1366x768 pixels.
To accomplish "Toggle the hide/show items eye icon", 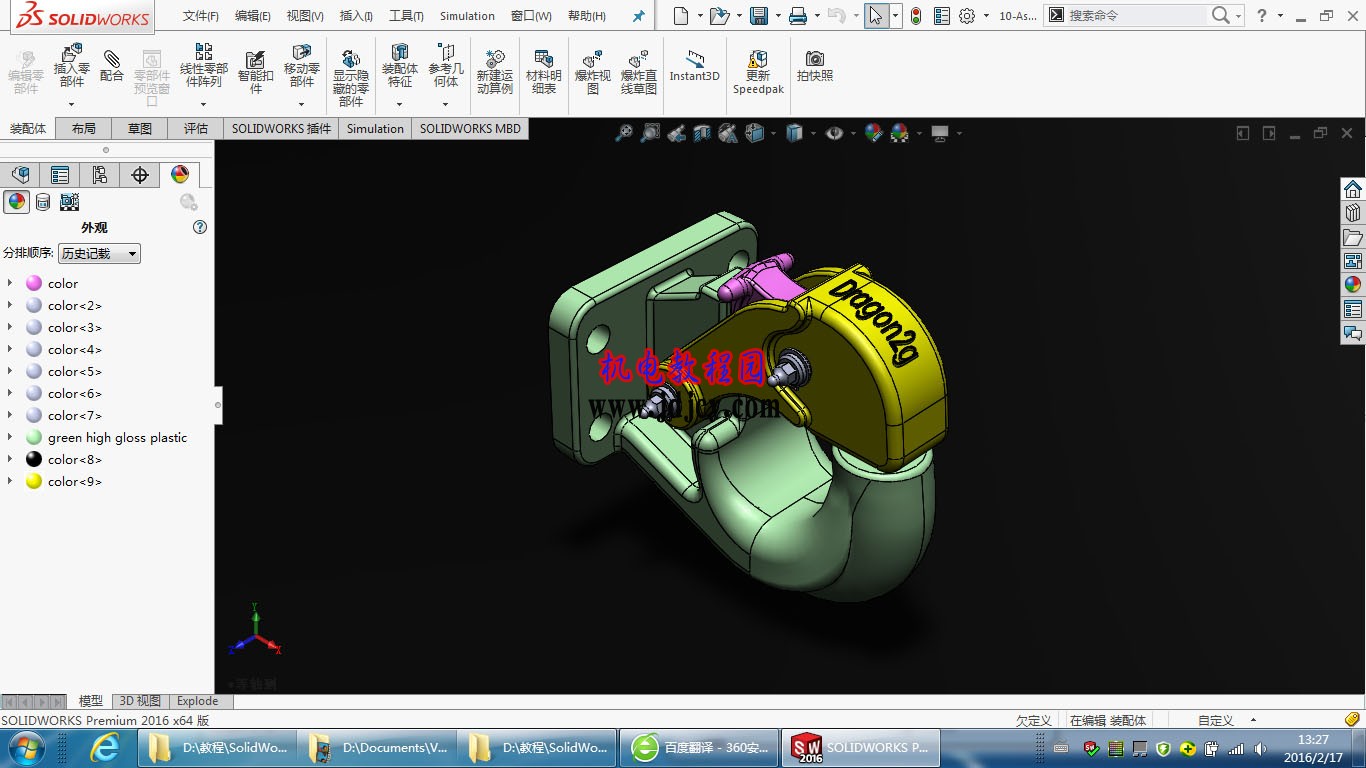I will 834,132.
